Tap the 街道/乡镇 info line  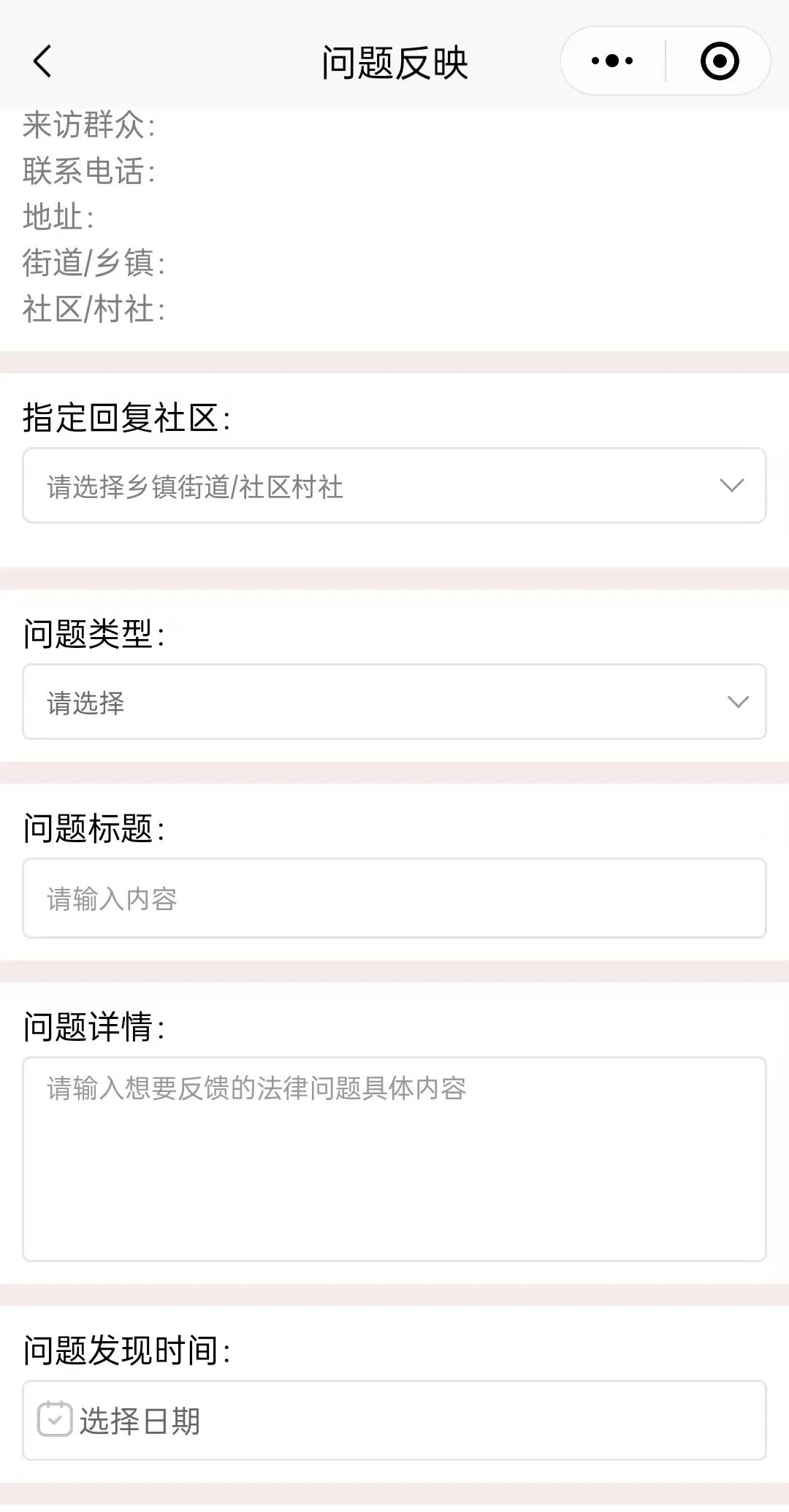pos(94,263)
